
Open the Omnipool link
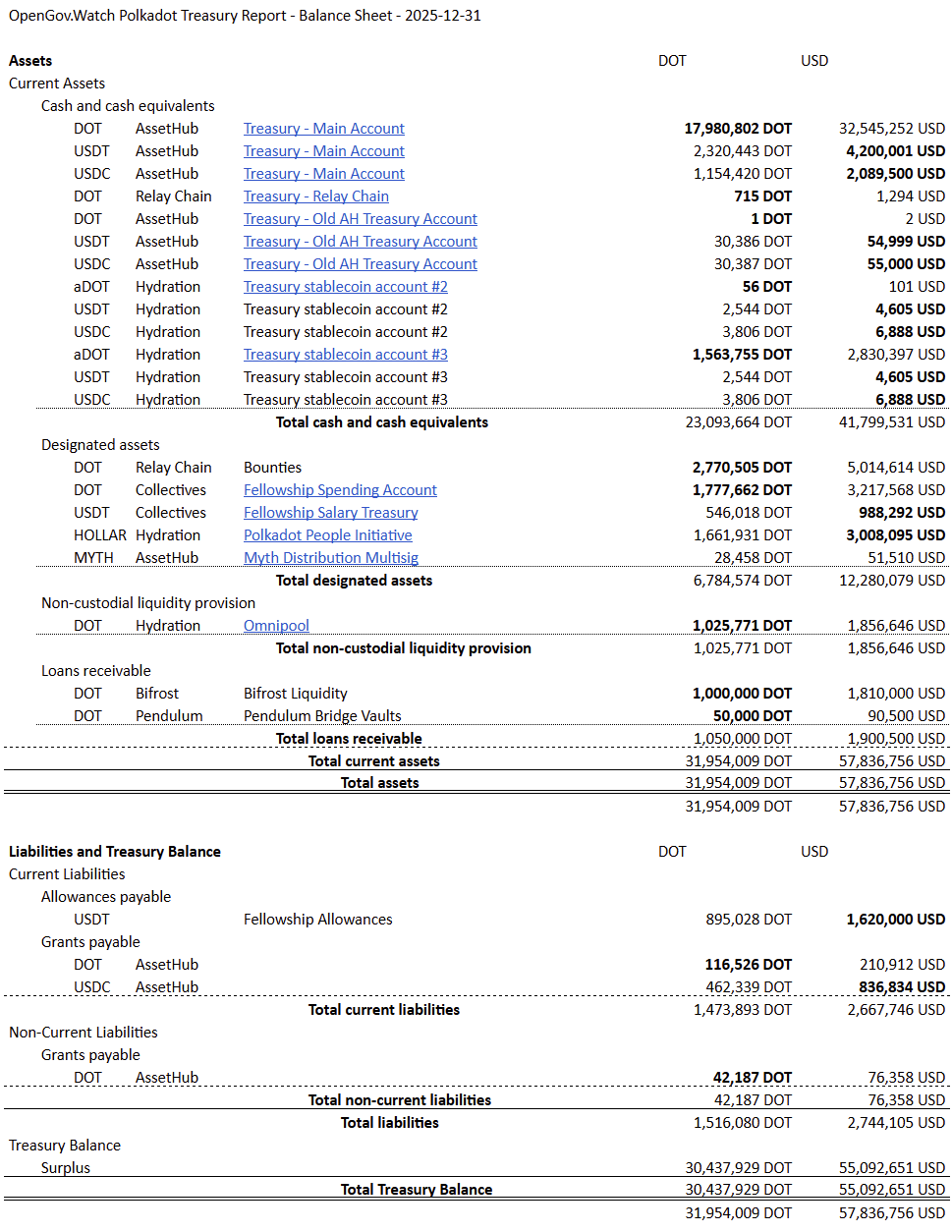[x=276, y=626]
